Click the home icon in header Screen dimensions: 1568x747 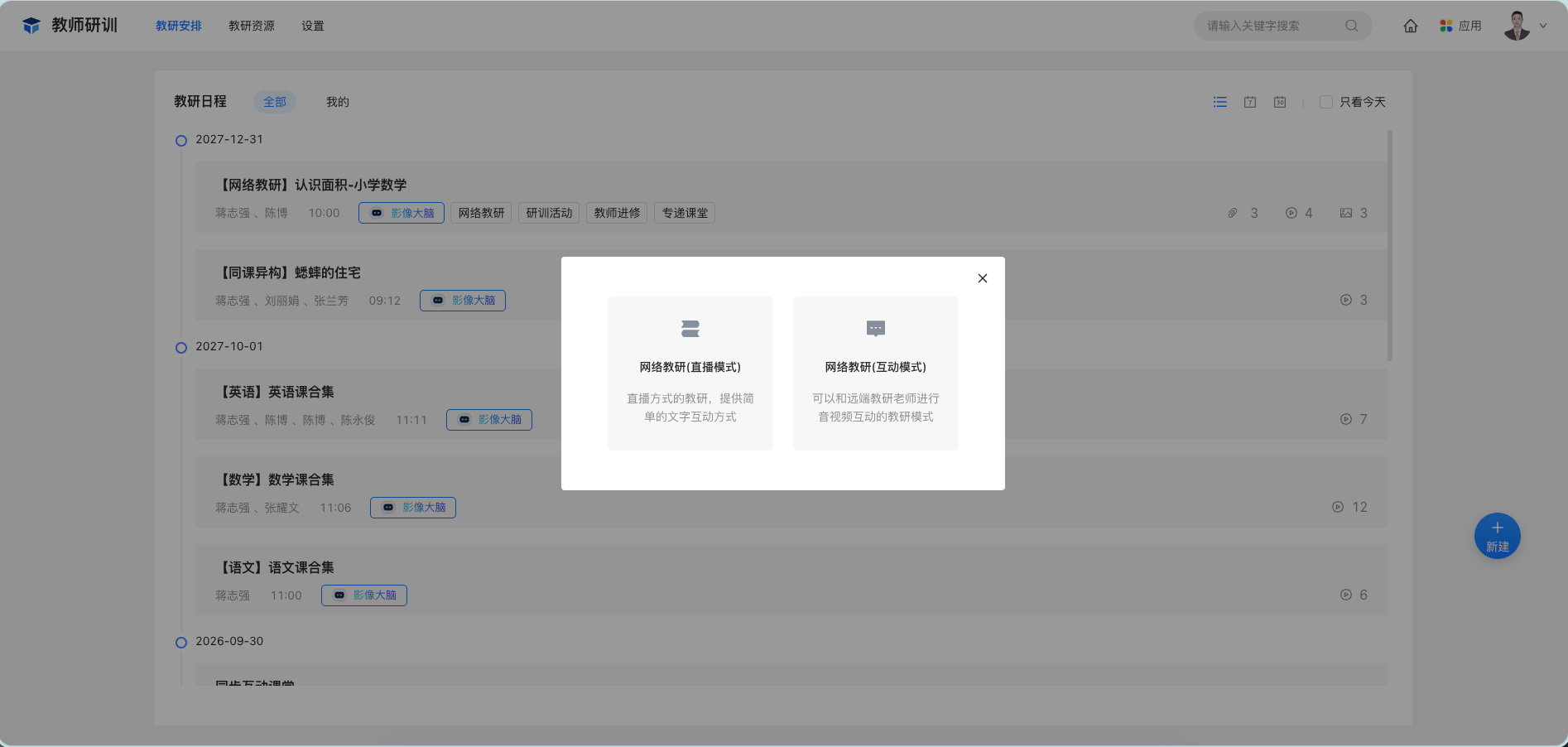pos(1411,26)
